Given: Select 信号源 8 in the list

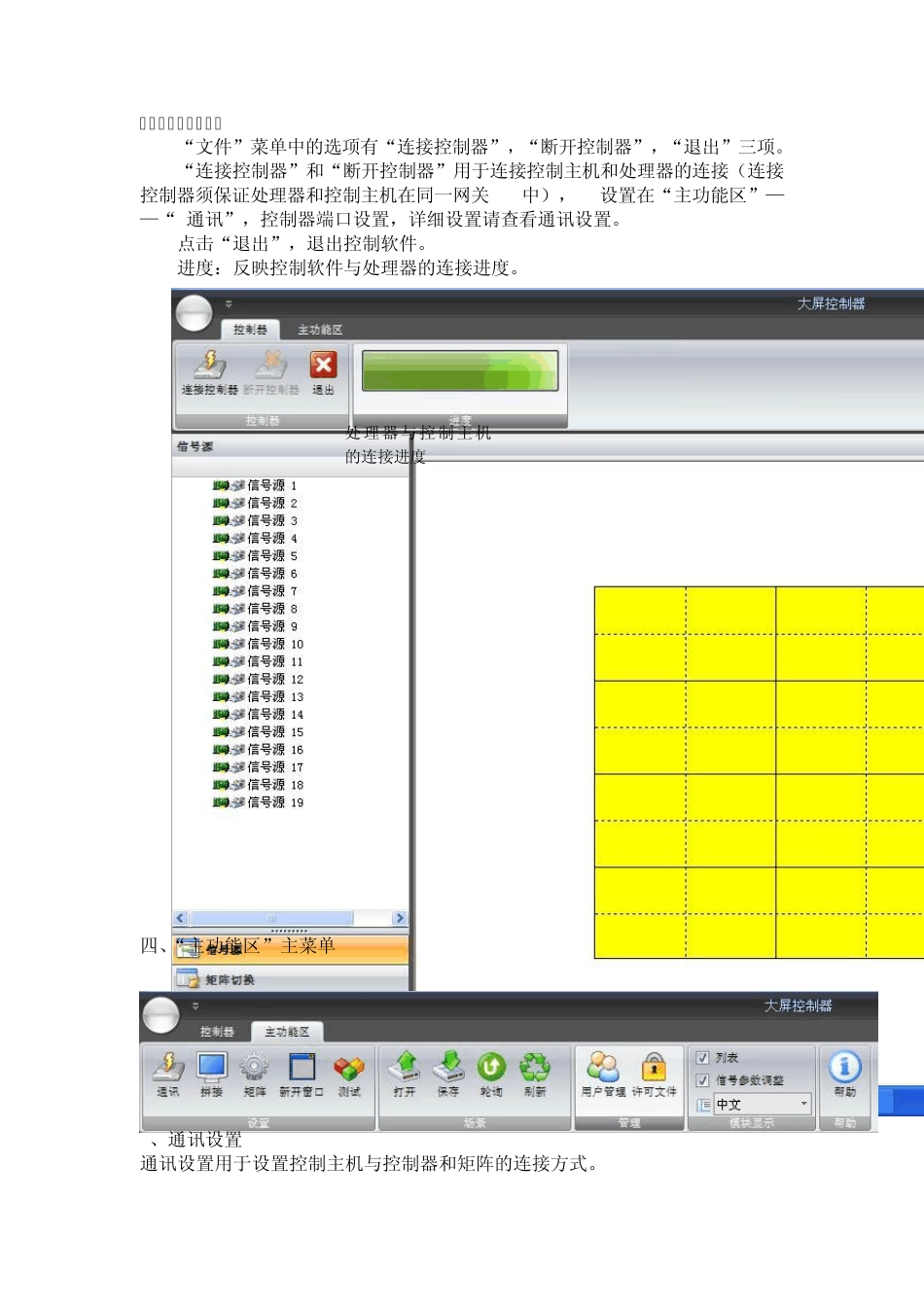Looking at the screenshot, I should (x=255, y=609).
